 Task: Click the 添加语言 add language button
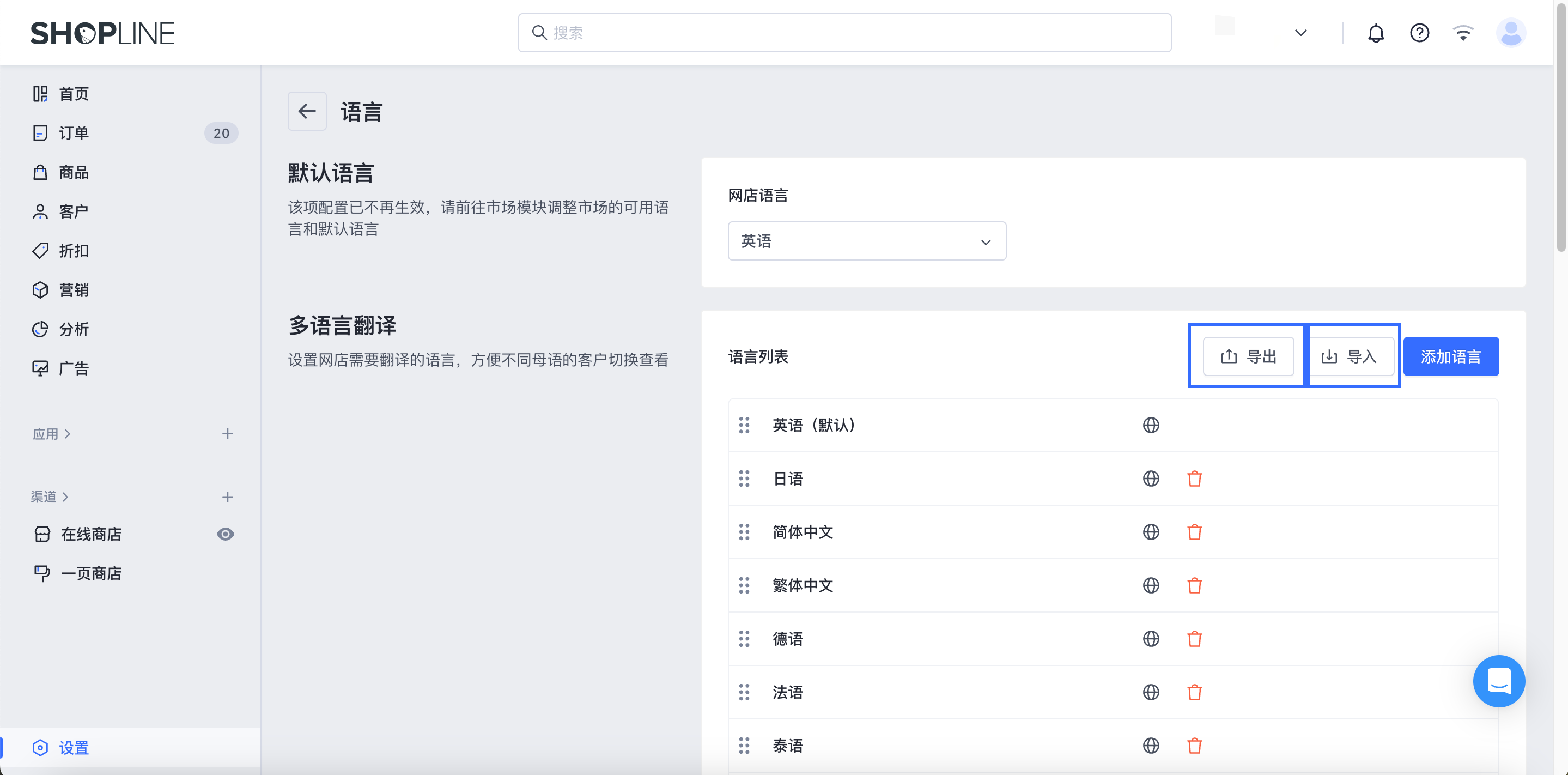coord(1450,357)
